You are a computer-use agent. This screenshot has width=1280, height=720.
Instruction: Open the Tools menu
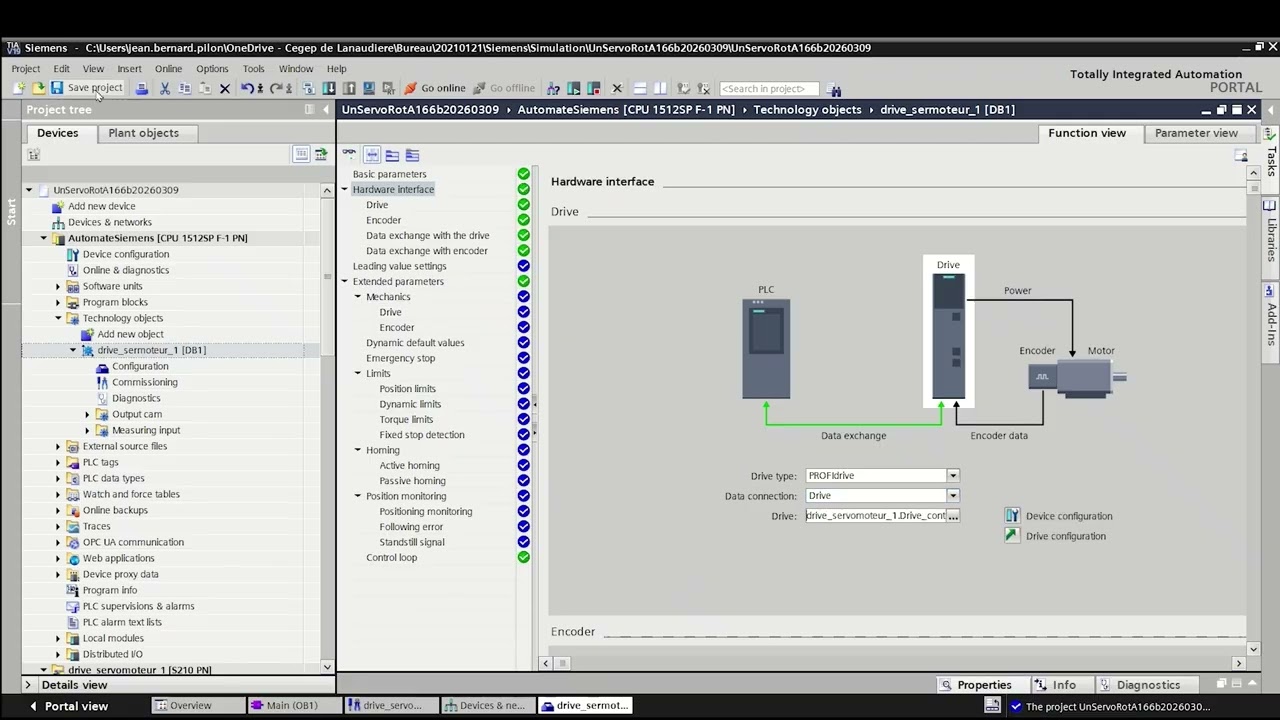click(253, 69)
